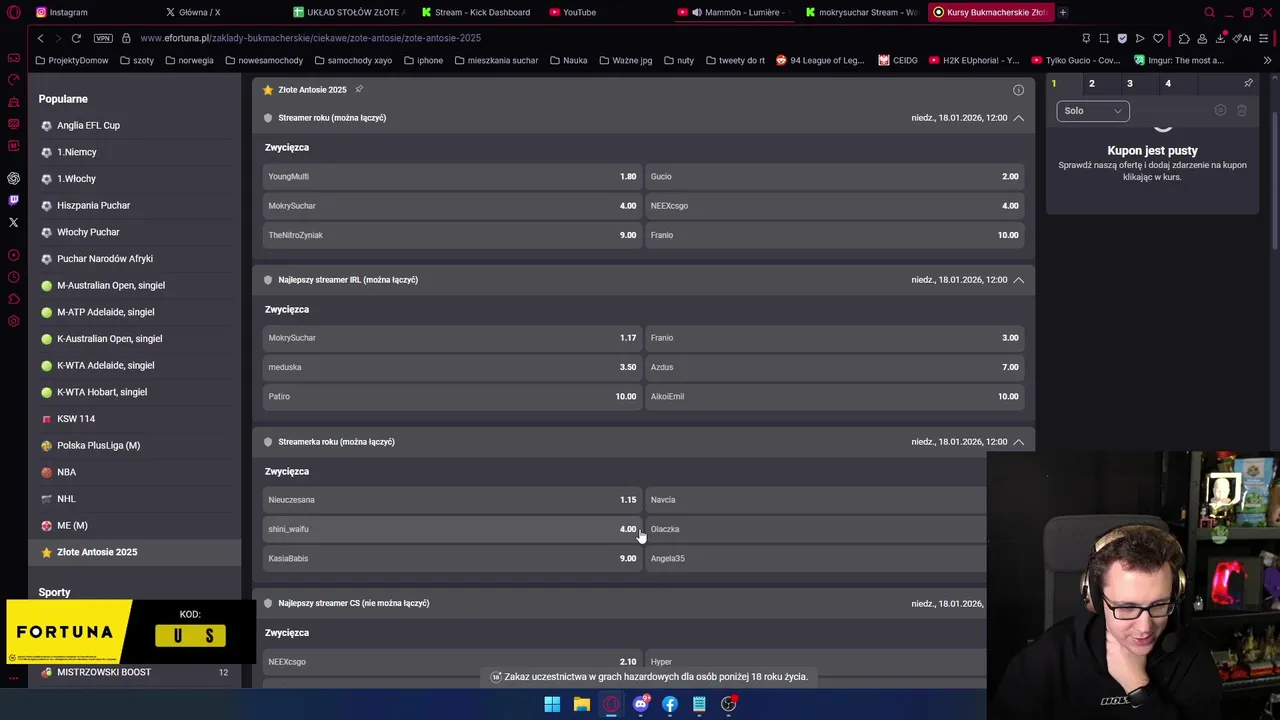The image size is (1280, 720).
Task: Bet on meduska at 3.50
Action: pos(451,367)
